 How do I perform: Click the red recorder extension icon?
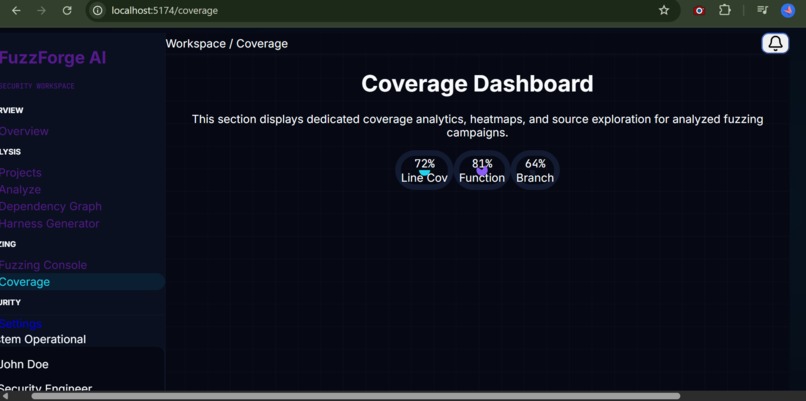699,10
